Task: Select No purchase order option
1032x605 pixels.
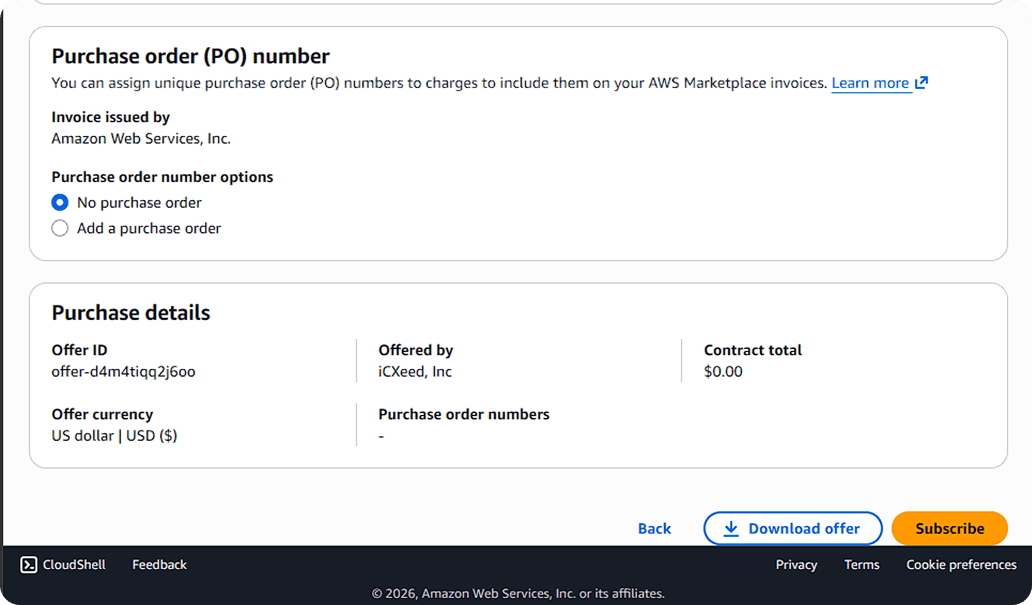Action: (60, 203)
